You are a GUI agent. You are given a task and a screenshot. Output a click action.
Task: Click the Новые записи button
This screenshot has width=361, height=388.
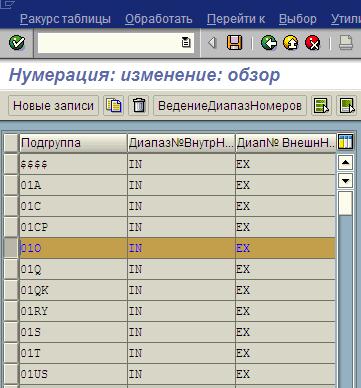coord(53,106)
